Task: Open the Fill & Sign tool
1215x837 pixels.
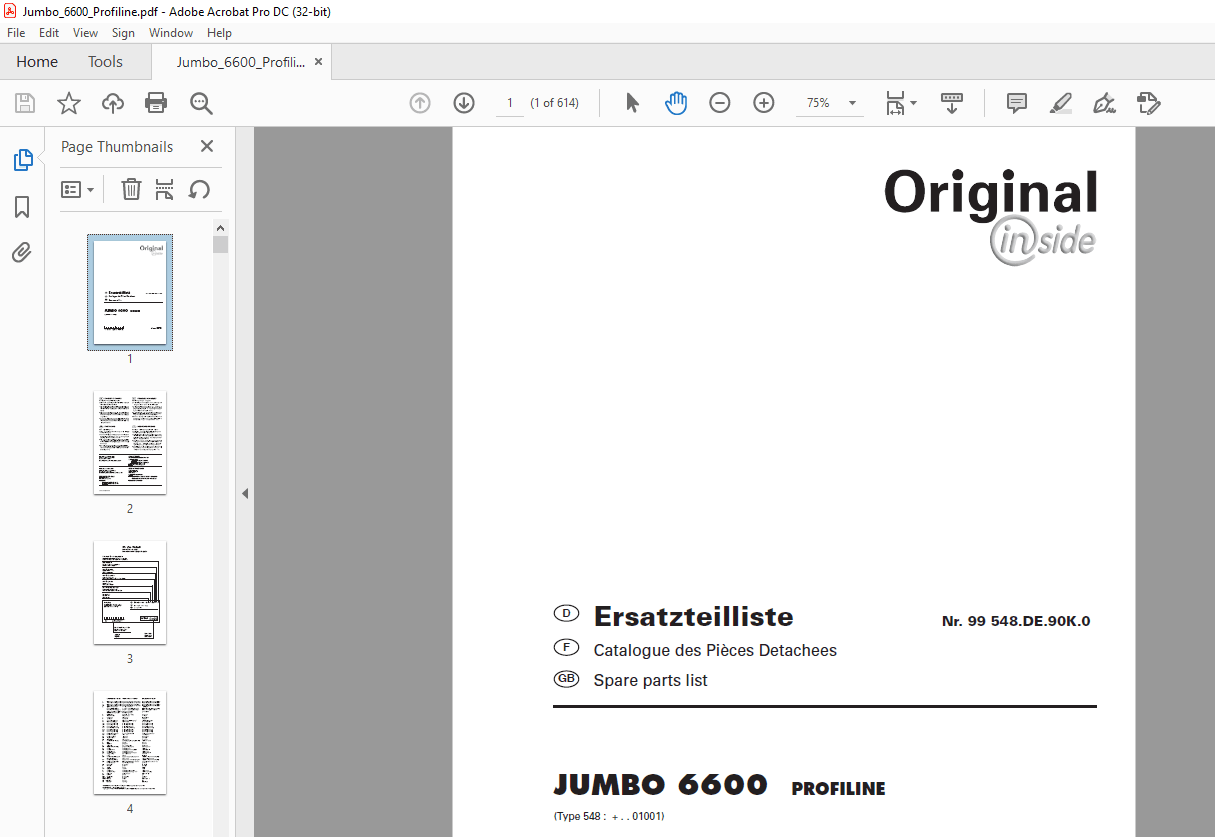Action: point(1148,103)
